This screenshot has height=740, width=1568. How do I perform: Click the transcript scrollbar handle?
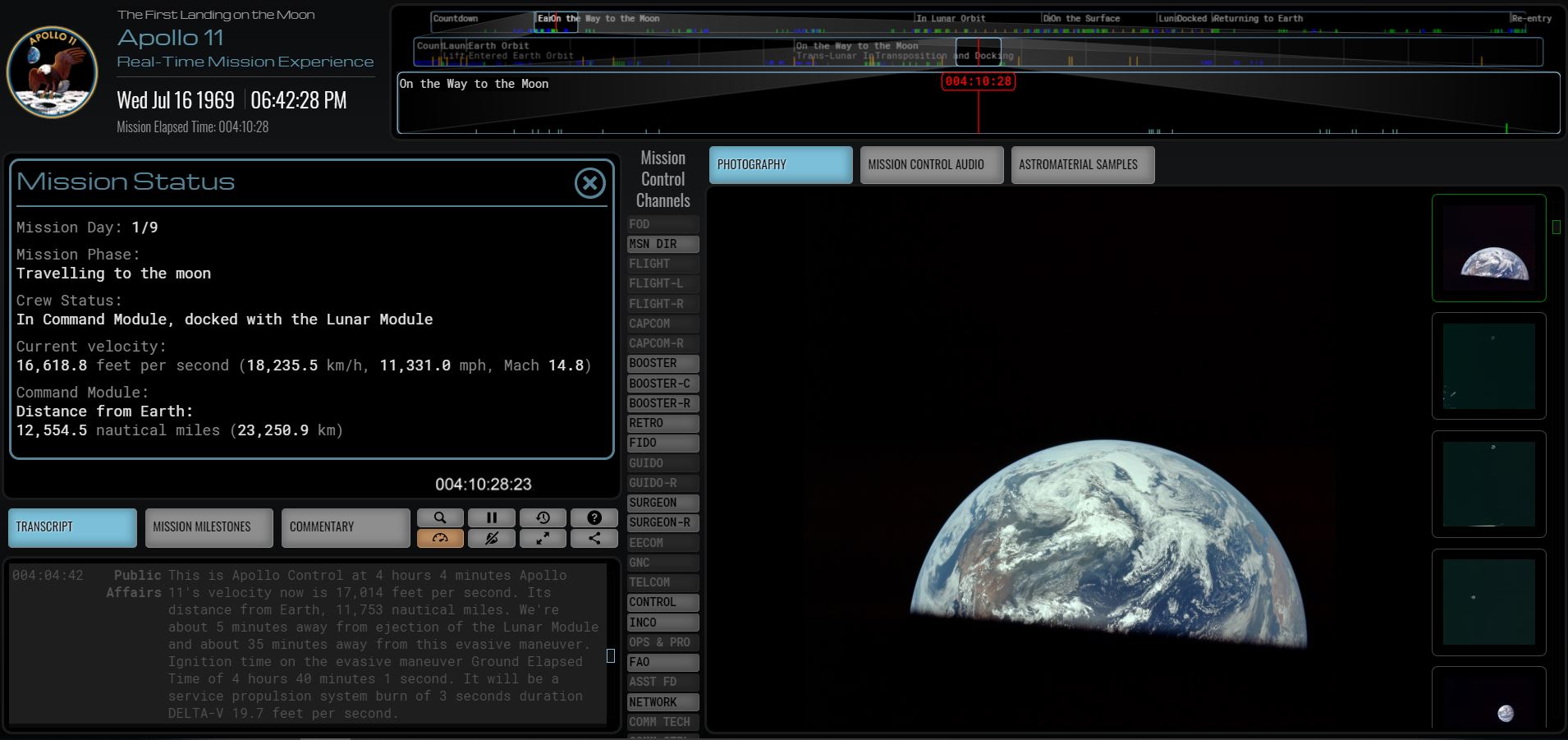coord(611,655)
